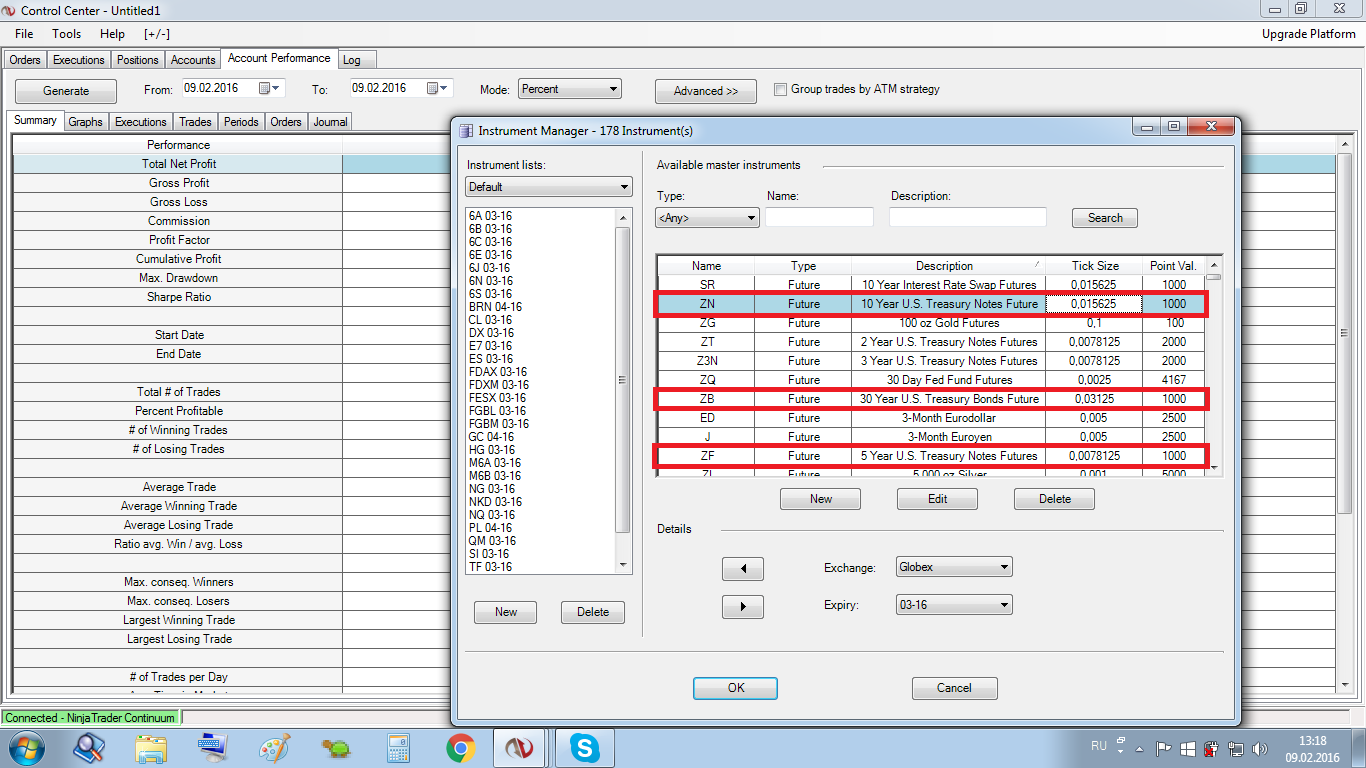Open Skype from the taskbar
The width and height of the screenshot is (1366, 768).
point(584,748)
